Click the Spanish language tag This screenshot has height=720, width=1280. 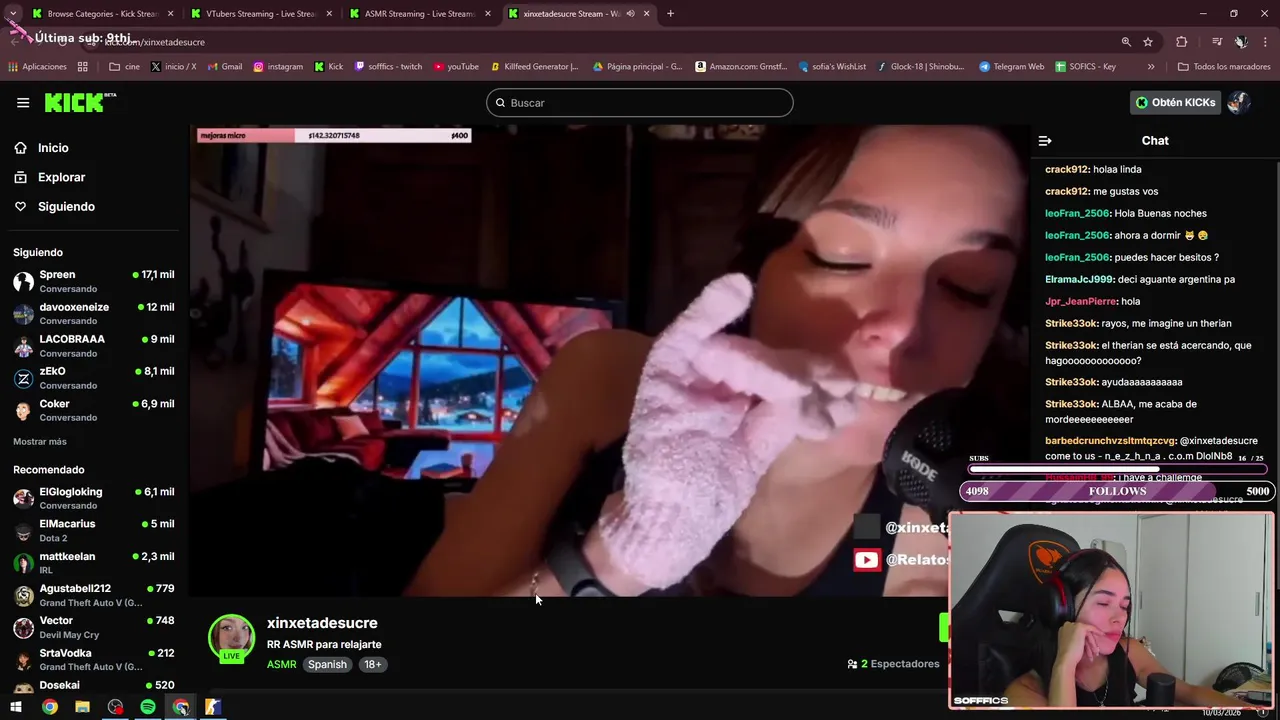click(327, 664)
